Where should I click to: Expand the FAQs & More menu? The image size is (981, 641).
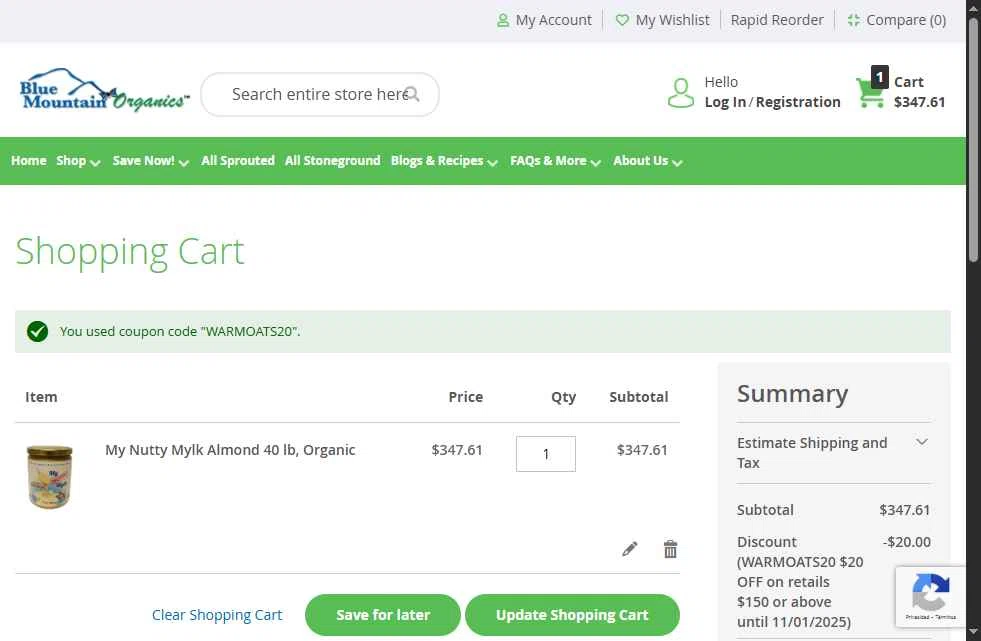[x=556, y=161]
